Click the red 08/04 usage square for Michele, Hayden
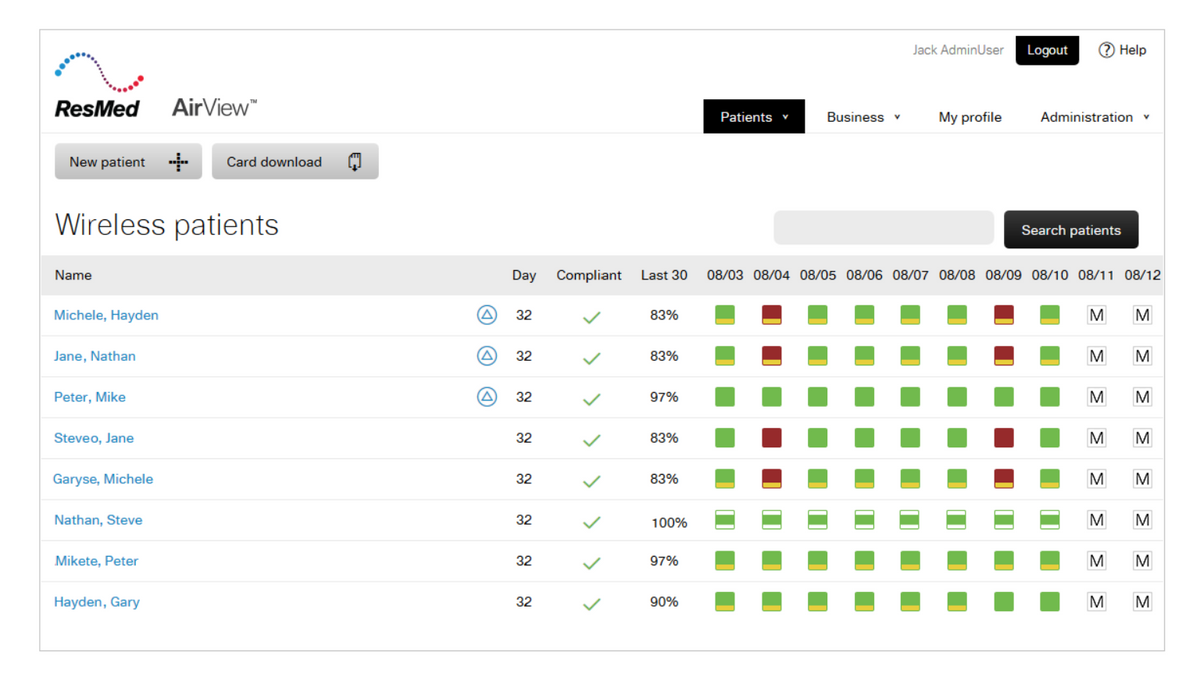Image resolution: width=1200 pixels, height=673 pixels. pos(771,315)
